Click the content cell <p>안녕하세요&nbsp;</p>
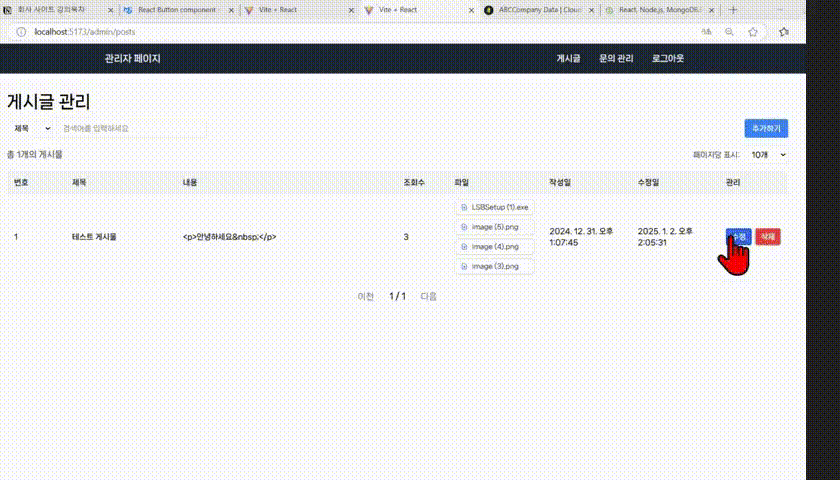The image size is (840, 480). (x=229, y=237)
